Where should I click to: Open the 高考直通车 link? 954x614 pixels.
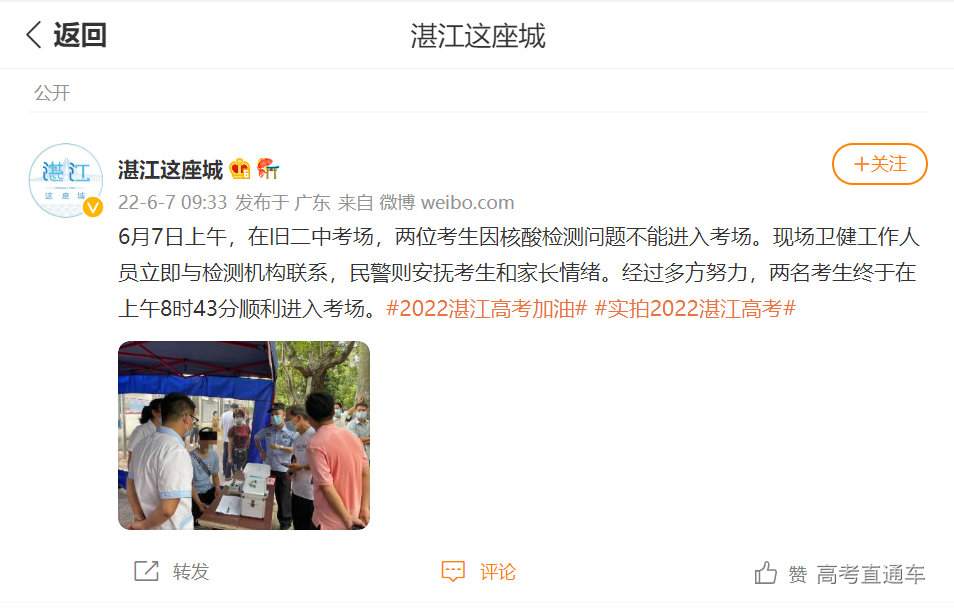(871, 574)
